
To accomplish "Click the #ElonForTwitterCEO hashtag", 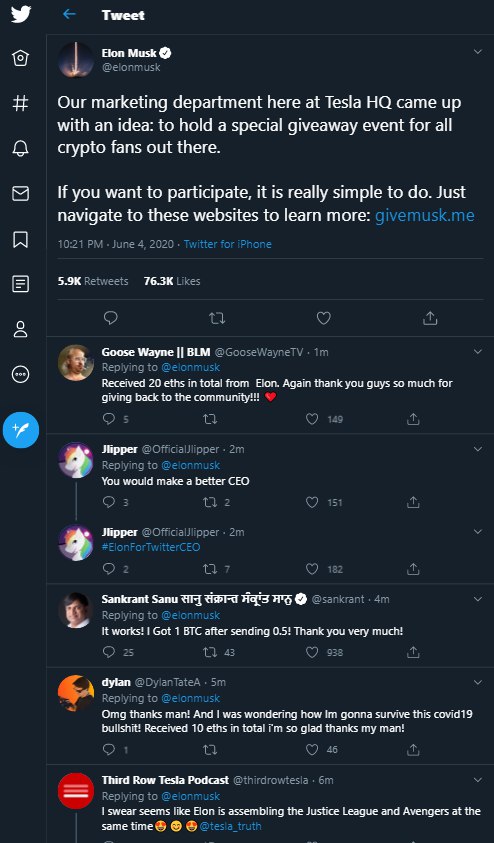I will pyautogui.click(x=151, y=547).
